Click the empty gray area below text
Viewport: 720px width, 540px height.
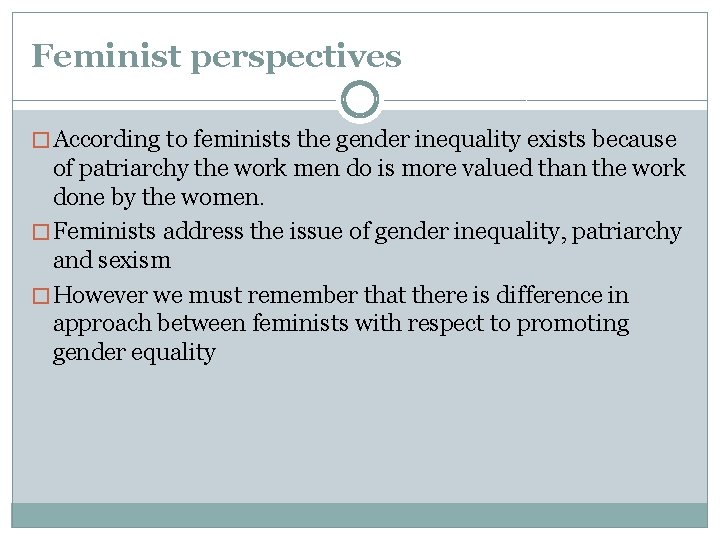[360, 432]
